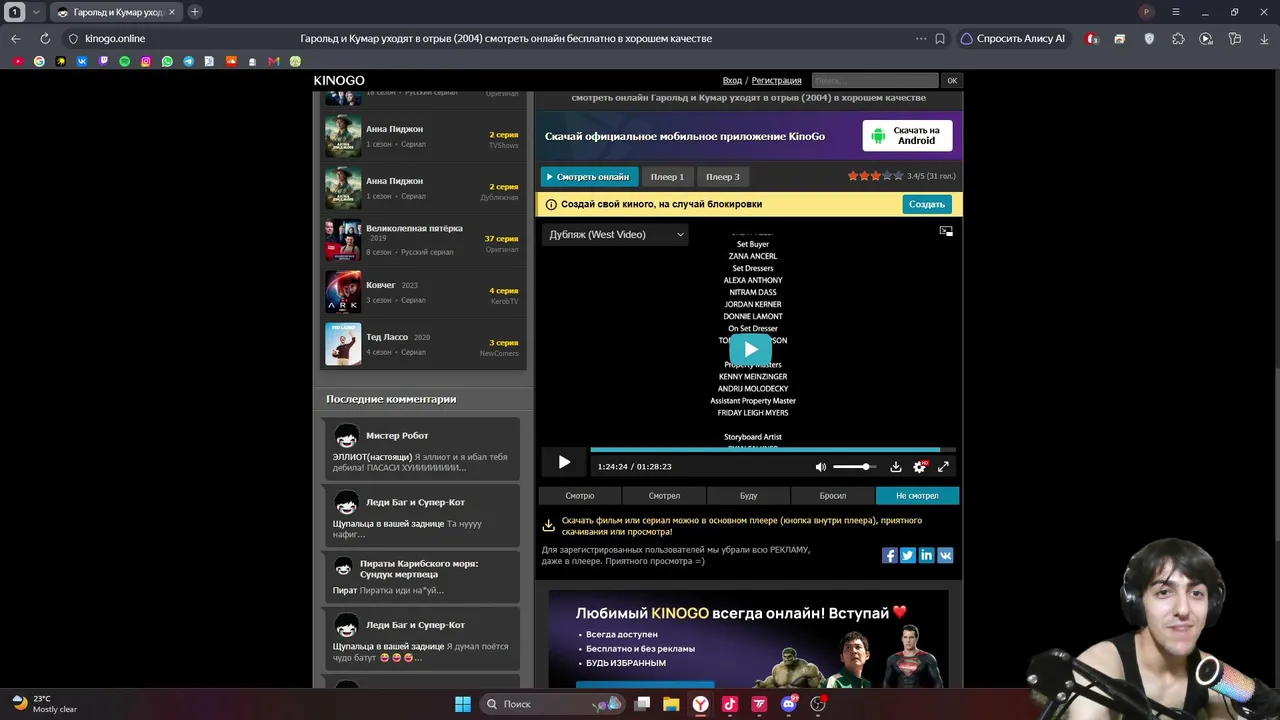This screenshot has height=720, width=1280.
Task: Click the video progress seek bar
Action: [x=773, y=450]
